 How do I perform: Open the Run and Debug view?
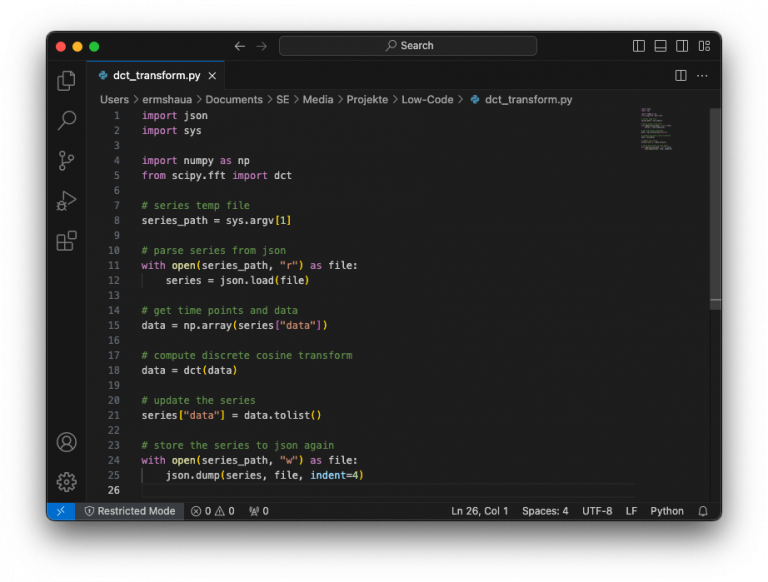(x=67, y=201)
